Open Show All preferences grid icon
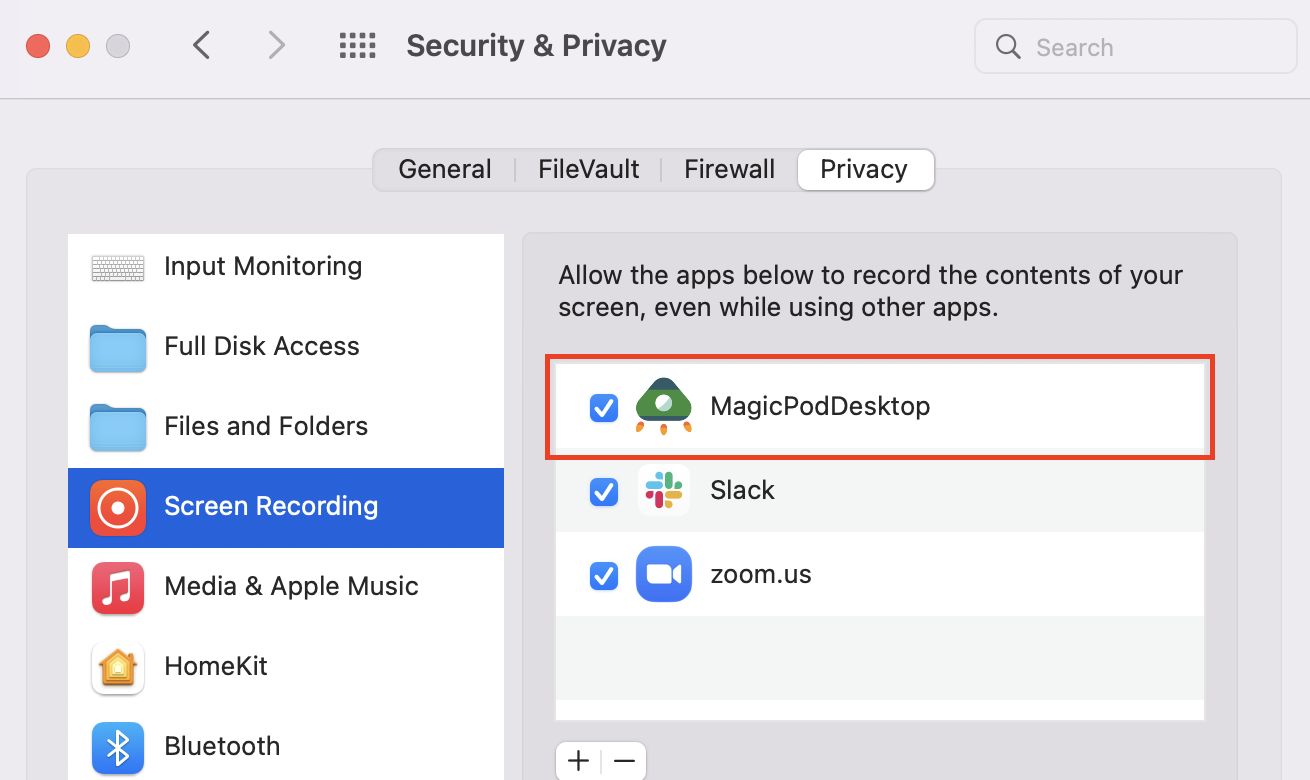Image resolution: width=1310 pixels, height=780 pixels. [x=357, y=46]
